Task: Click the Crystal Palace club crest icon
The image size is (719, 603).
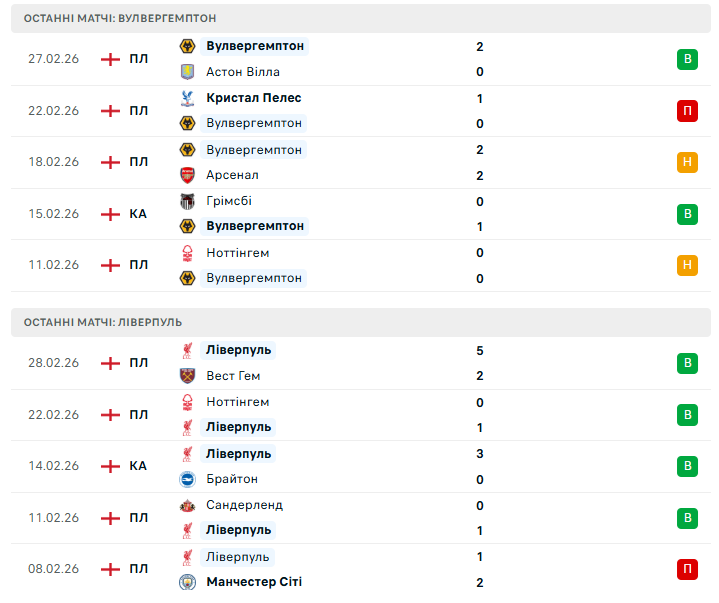Action: [186, 98]
